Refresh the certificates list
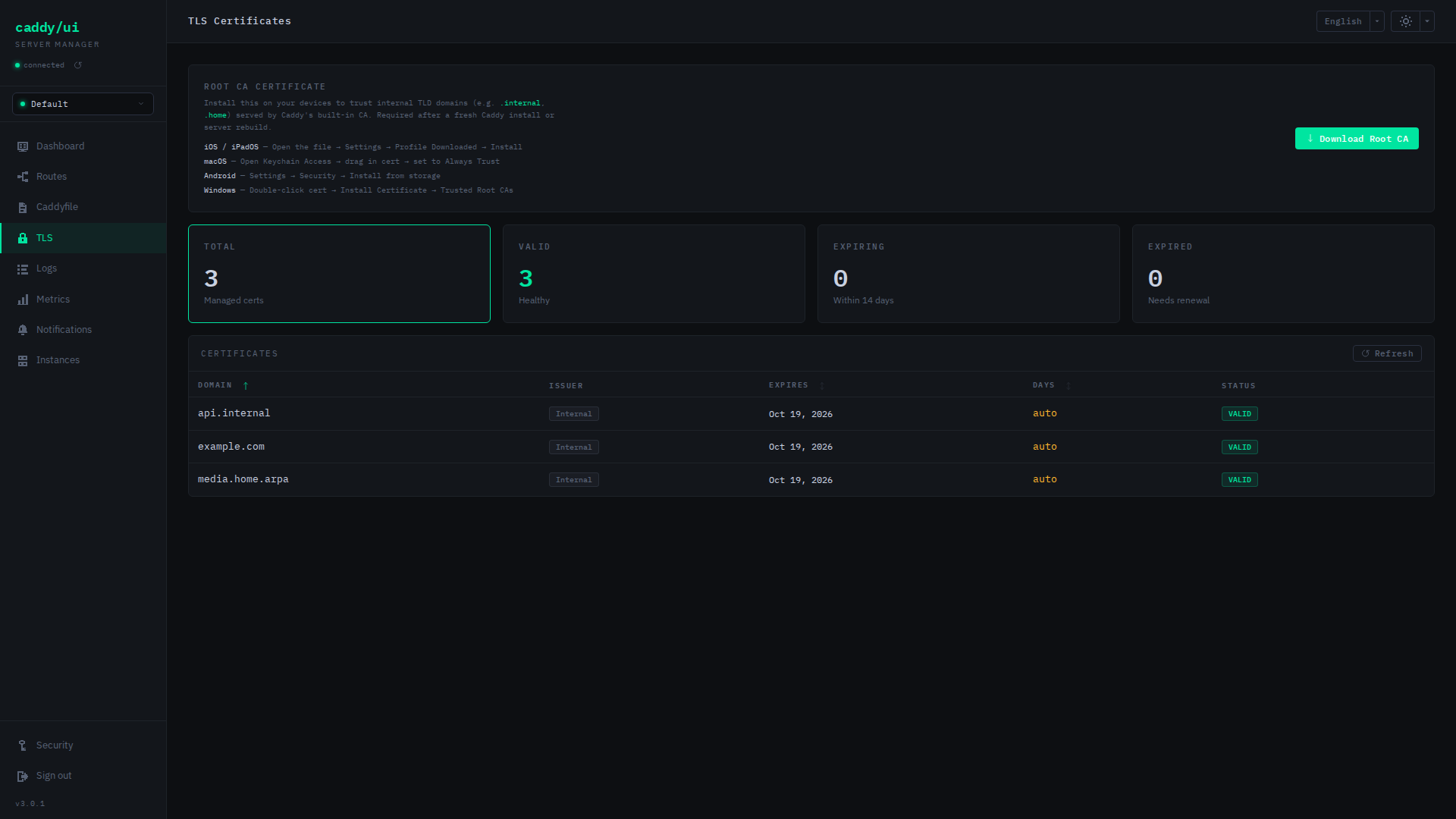1456x819 pixels. (x=1387, y=353)
